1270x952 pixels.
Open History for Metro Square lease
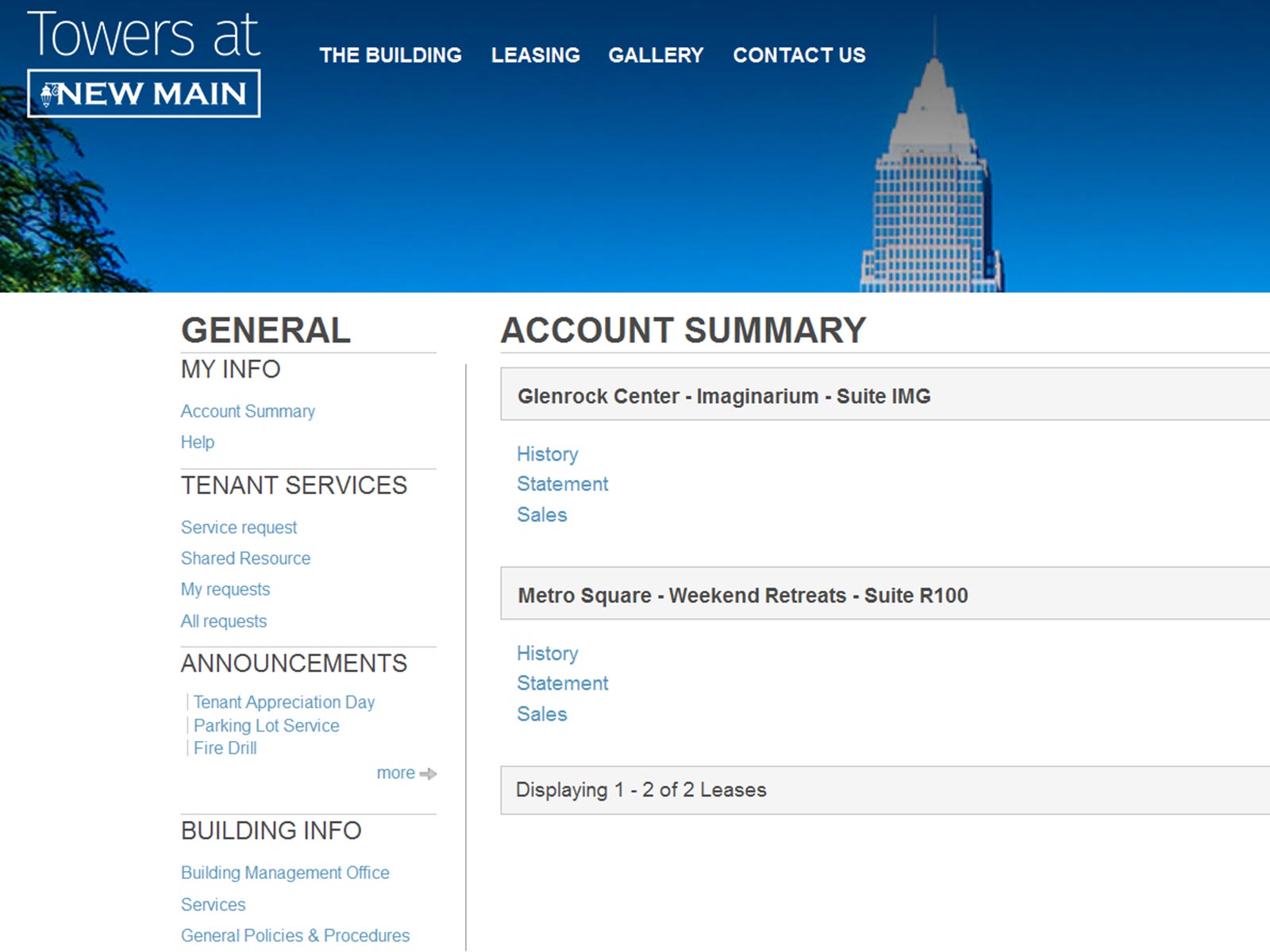[548, 653]
